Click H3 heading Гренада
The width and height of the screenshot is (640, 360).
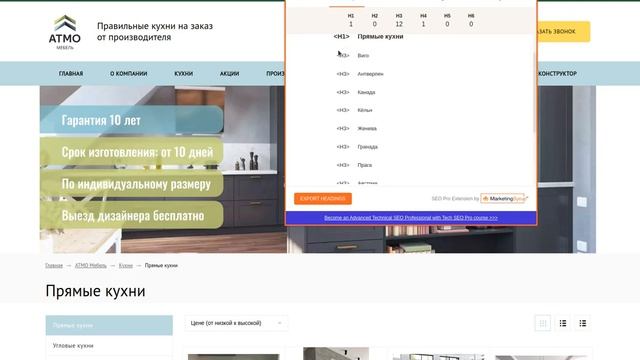coord(367,147)
